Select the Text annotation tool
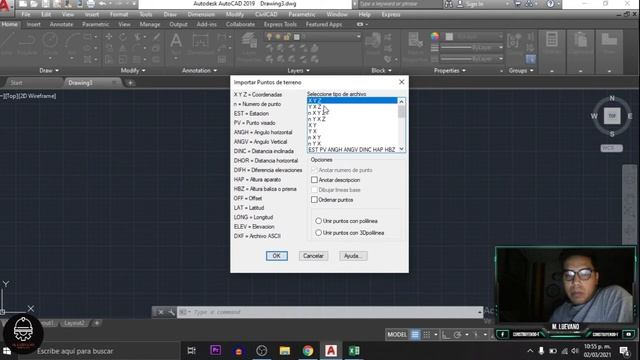Viewport: 640px width, 360px height. coord(176,43)
